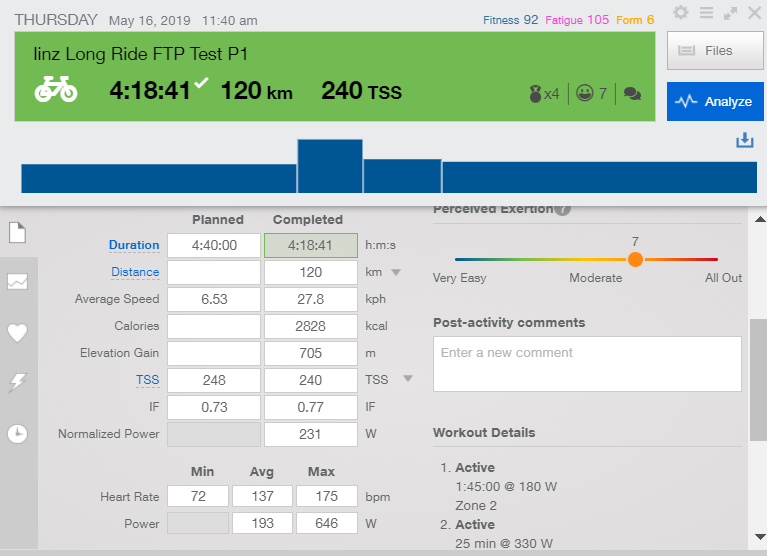The image size is (767, 556).
Task: Click the planned Average Speed field
Action: click(214, 299)
